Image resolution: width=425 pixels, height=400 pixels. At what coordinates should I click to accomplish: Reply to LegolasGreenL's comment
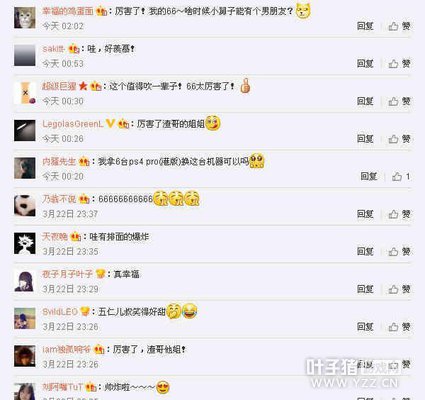coord(365,139)
